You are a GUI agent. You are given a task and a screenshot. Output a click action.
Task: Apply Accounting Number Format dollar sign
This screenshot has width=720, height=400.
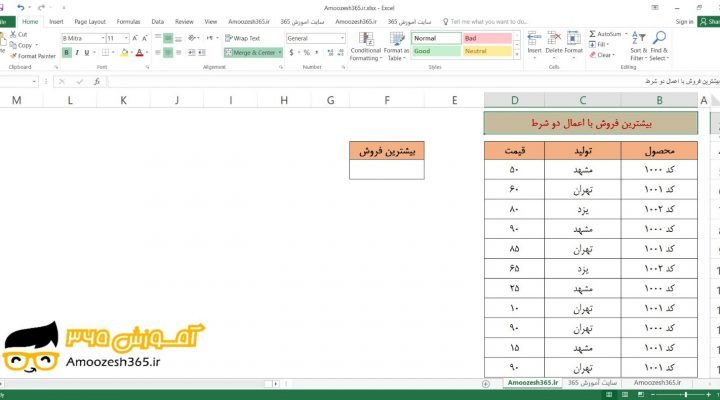(x=291, y=53)
